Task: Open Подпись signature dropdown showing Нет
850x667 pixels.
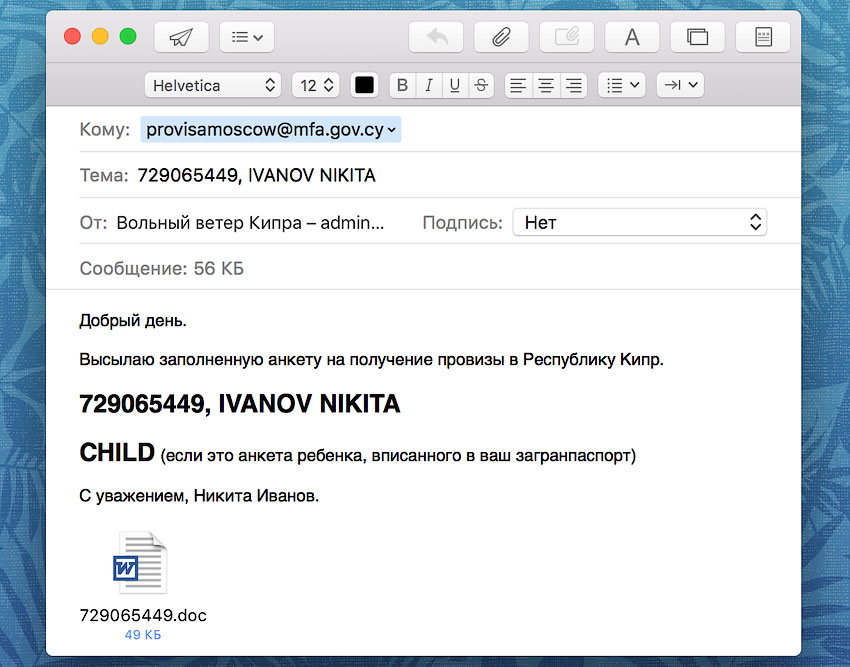Action: 640,222
